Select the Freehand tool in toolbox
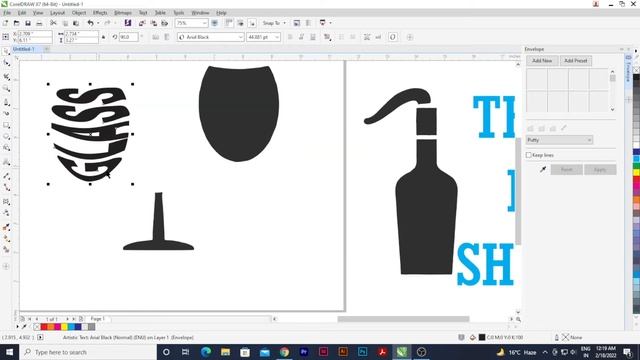 6,102
